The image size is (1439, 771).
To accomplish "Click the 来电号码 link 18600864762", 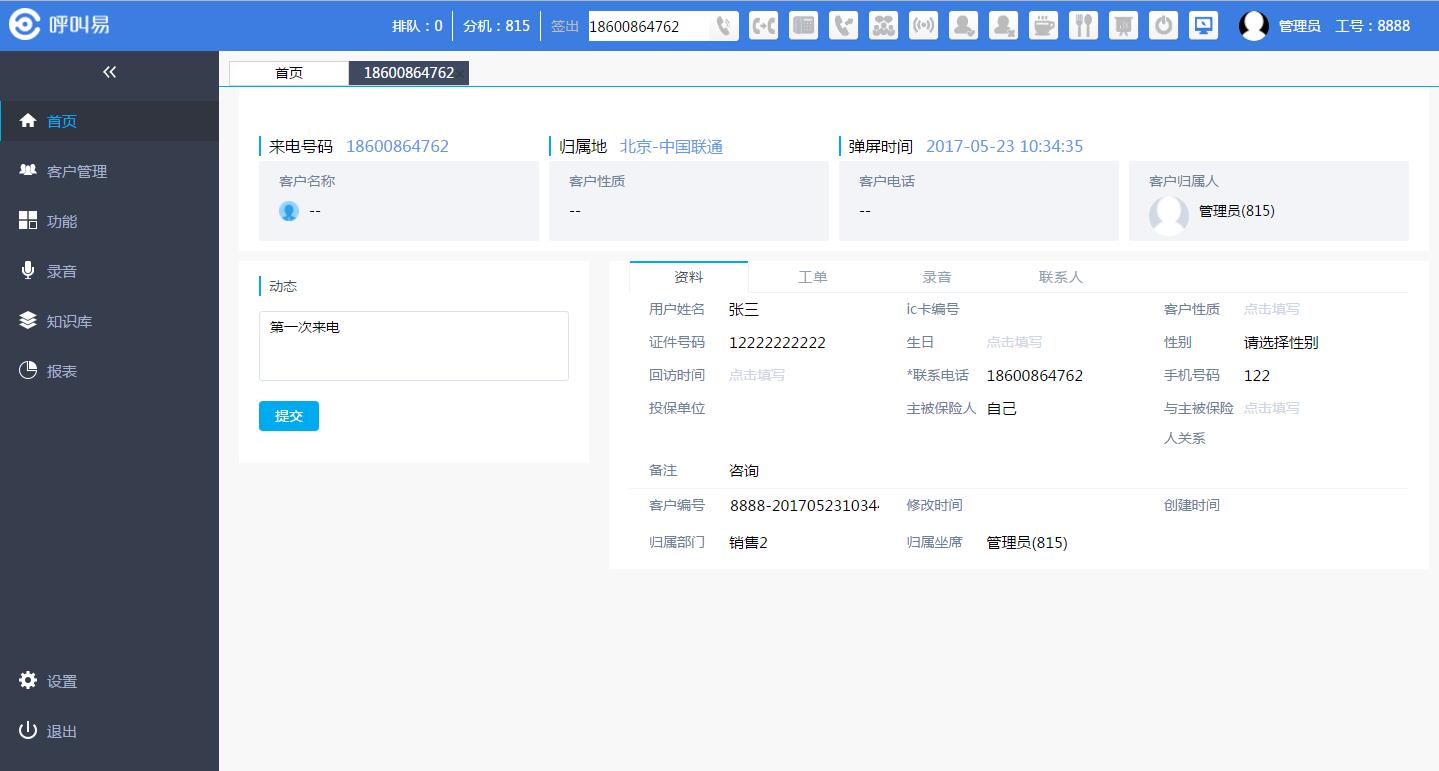I will pos(397,146).
